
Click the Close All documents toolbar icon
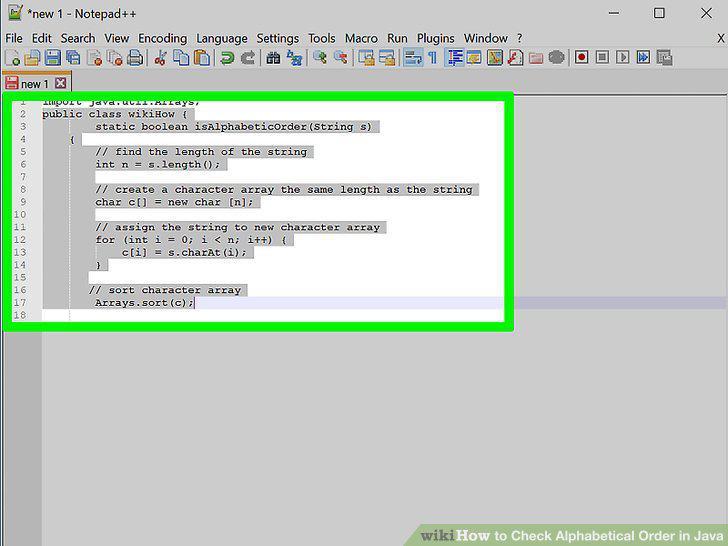coord(114,58)
